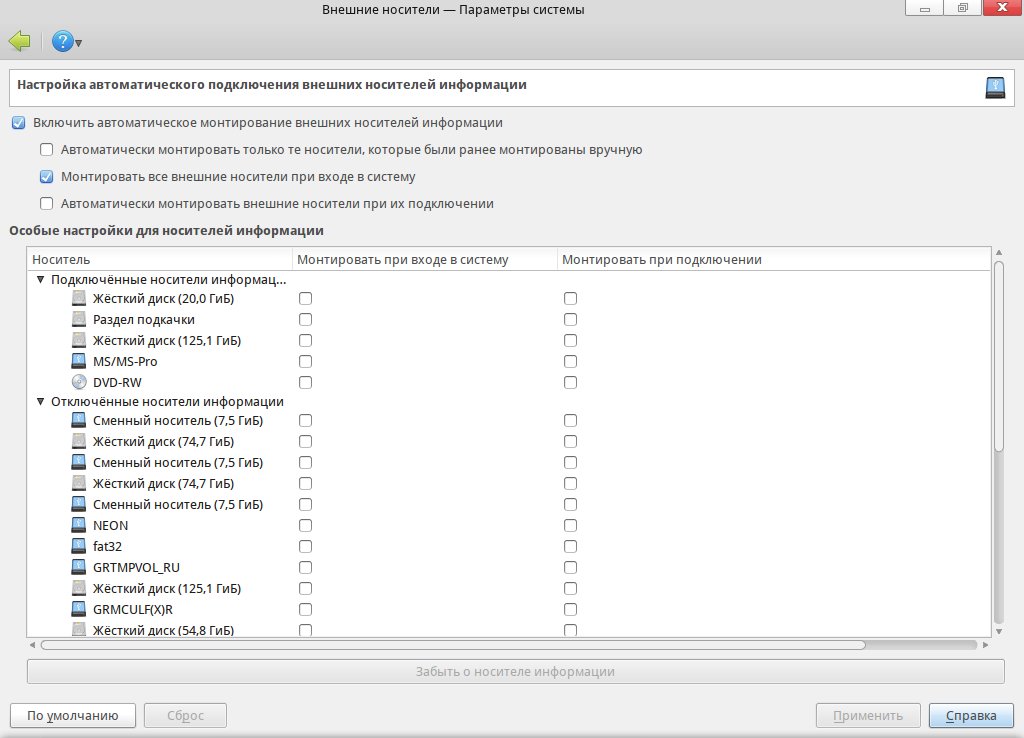Click the scroll down arrow of device list
The height and width of the screenshot is (738, 1024).
(x=999, y=632)
